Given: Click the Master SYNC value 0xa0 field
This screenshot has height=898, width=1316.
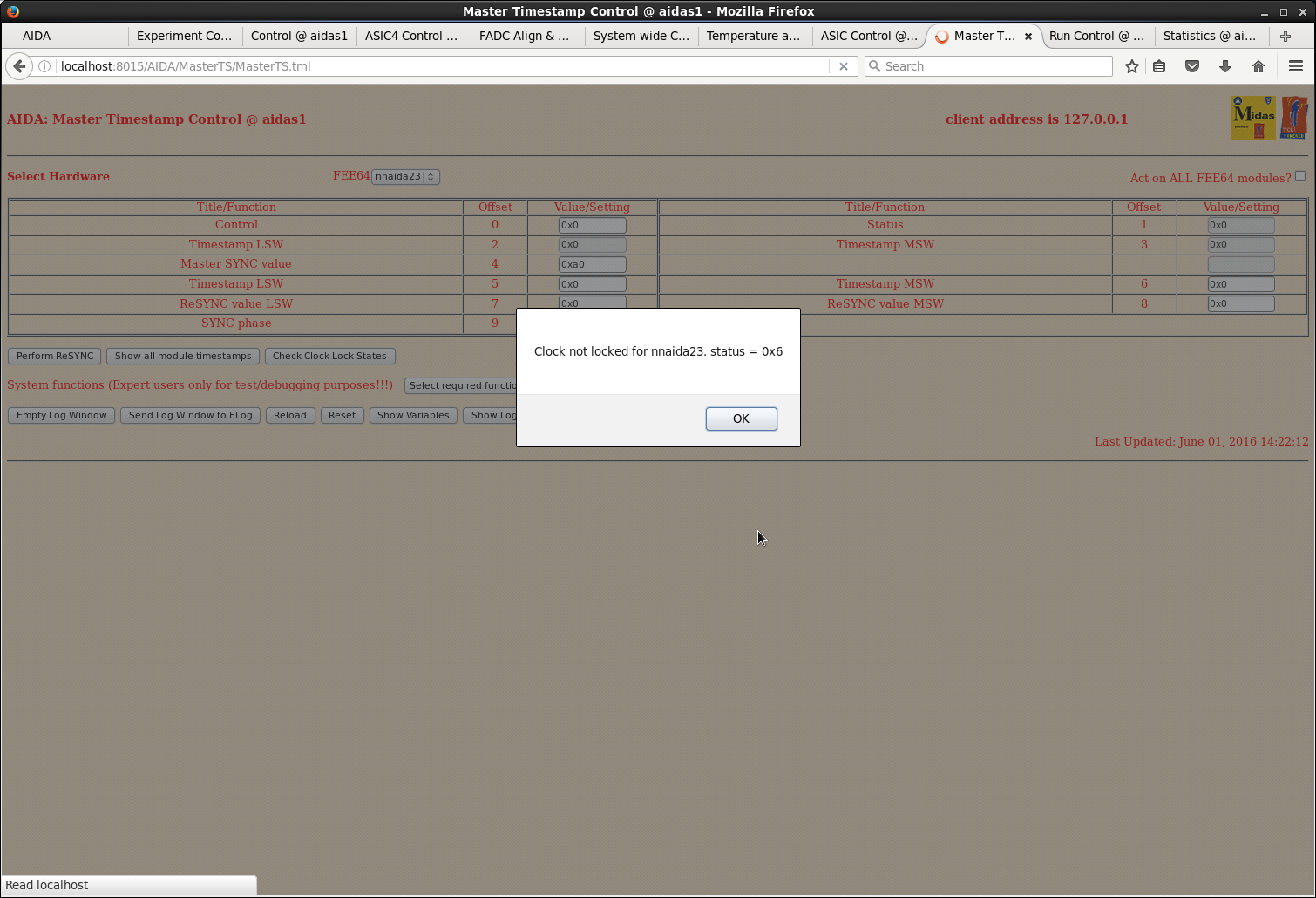Looking at the screenshot, I should pyautogui.click(x=593, y=264).
